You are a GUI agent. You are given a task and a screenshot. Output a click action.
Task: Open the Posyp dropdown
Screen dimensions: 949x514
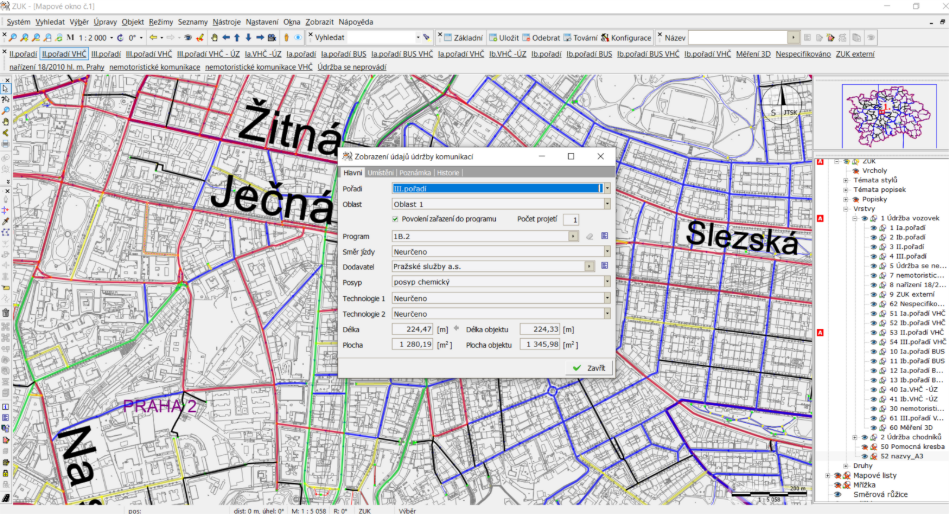tap(607, 282)
